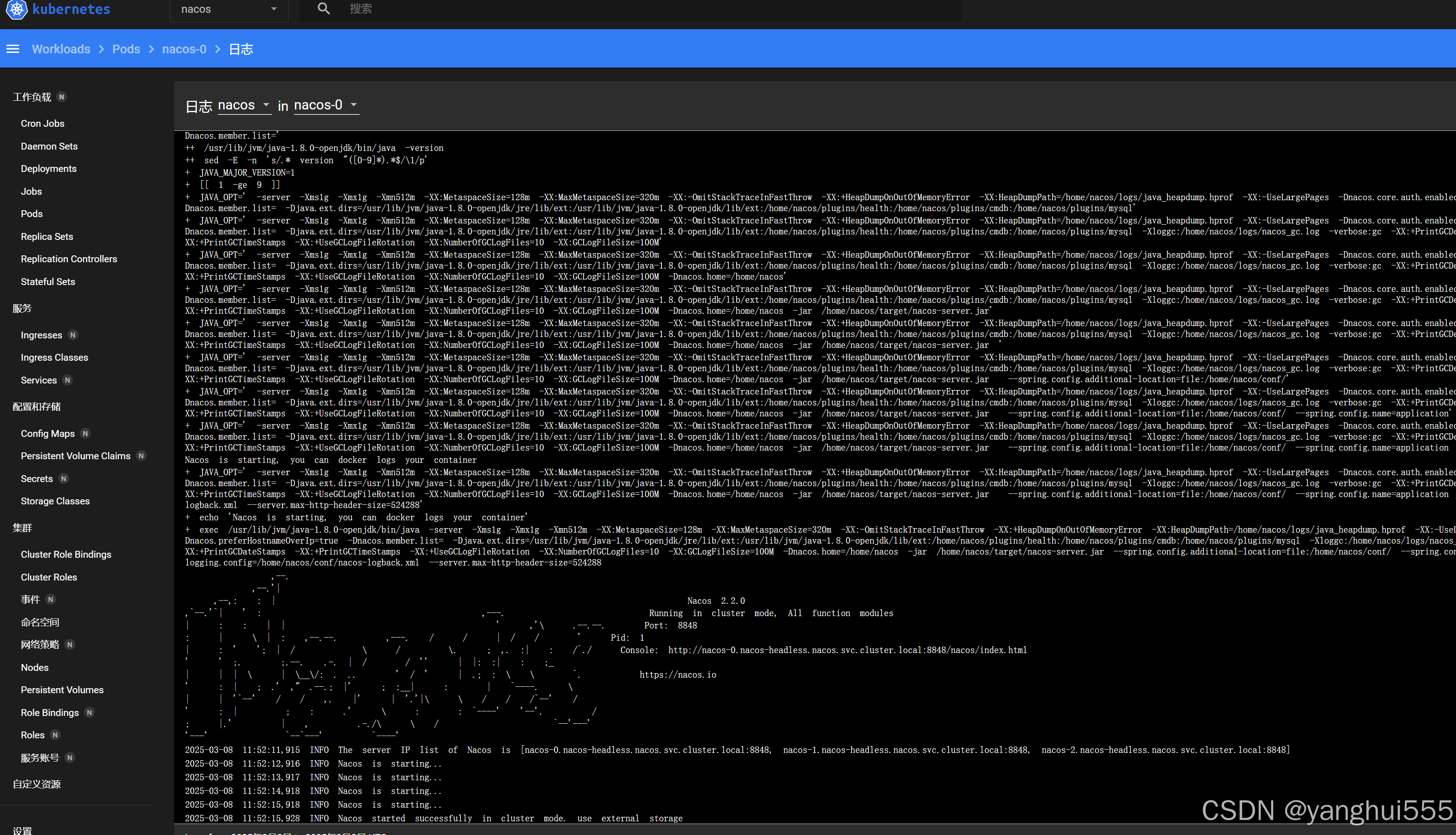Open the hamburger navigation menu

click(x=13, y=49)
